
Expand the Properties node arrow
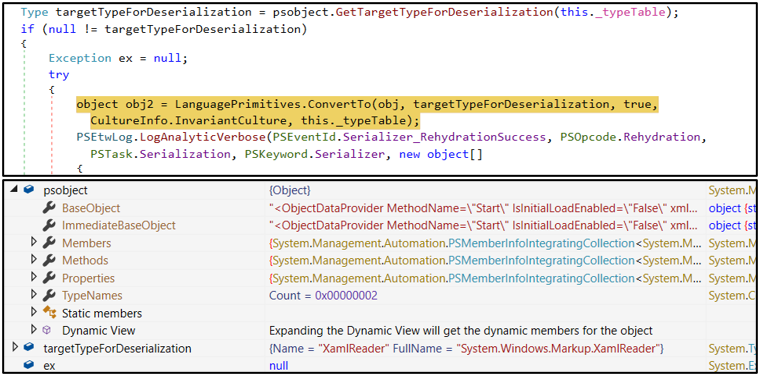coord(33,277)
